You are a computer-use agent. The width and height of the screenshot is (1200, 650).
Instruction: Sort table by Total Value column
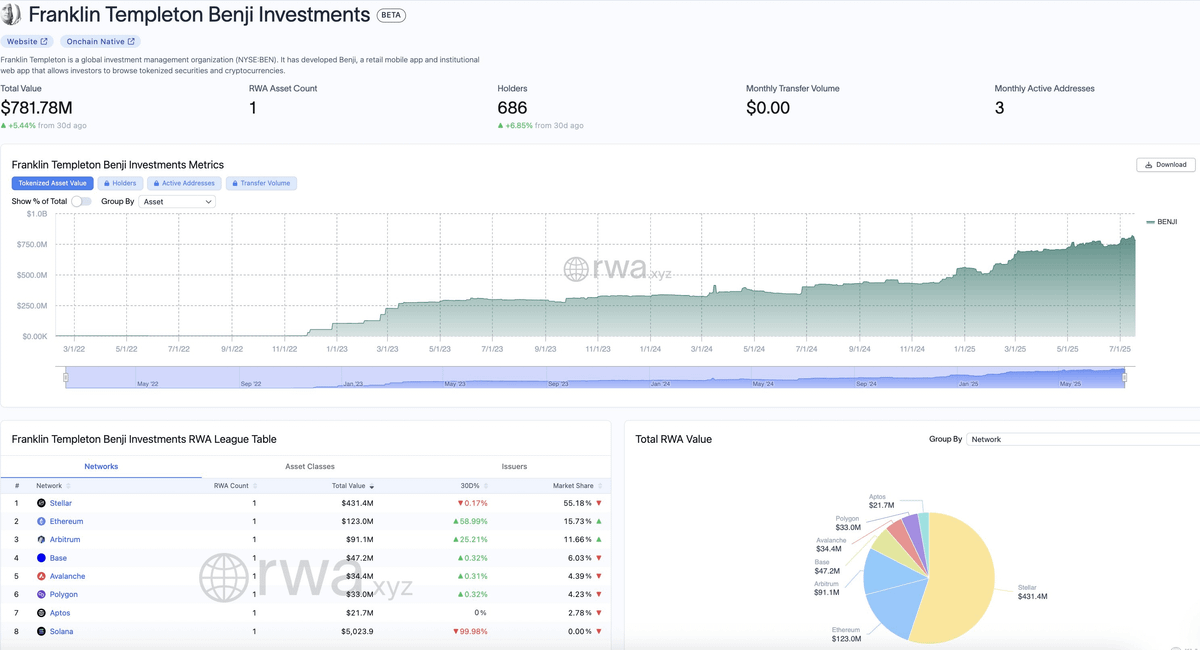point(353,486)
